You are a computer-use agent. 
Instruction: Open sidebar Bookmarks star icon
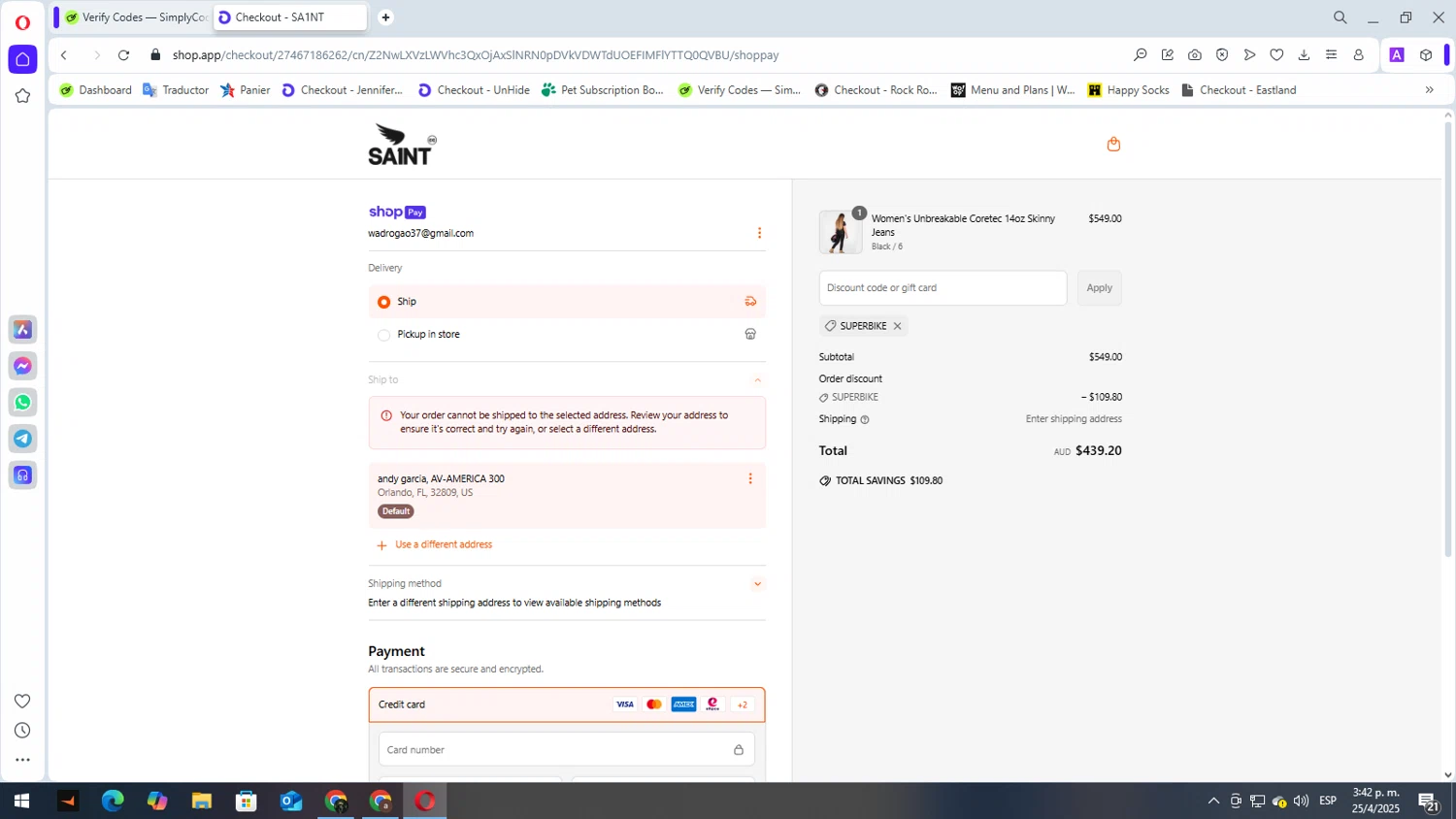click(22, 96)
